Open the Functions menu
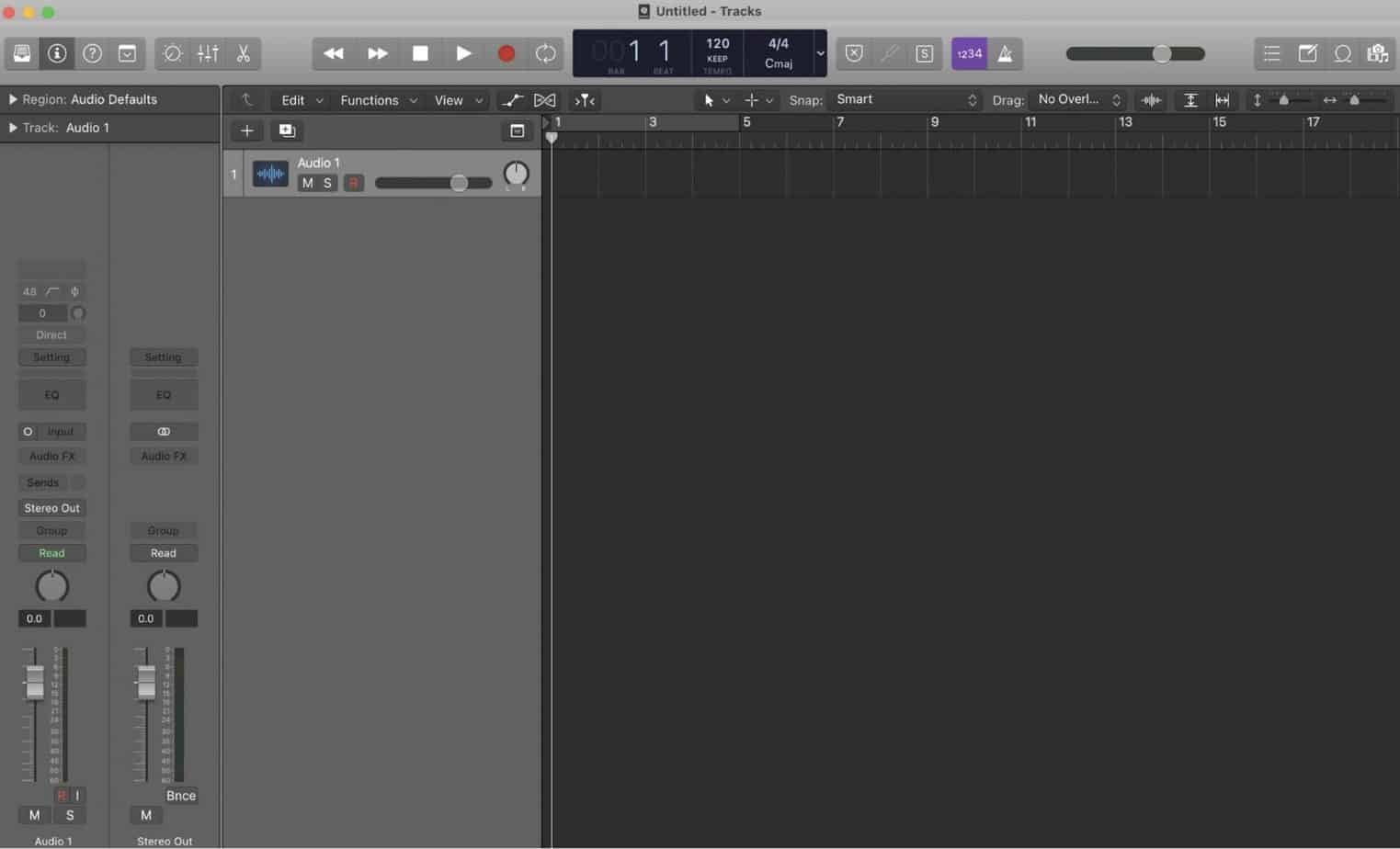1400x849 pixels. pyautogui.click(x=369, y=99)
